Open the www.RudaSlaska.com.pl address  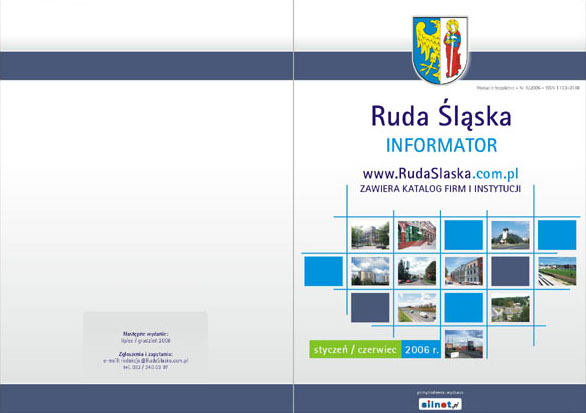pos(440,173)
